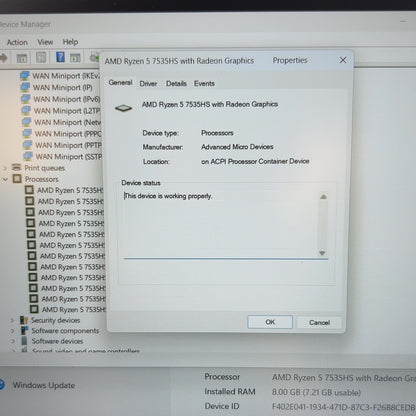416x416 pixels.
Task: Select WAN Miniport (PPTP) in the device tree
Action: (x=69, y=145)
